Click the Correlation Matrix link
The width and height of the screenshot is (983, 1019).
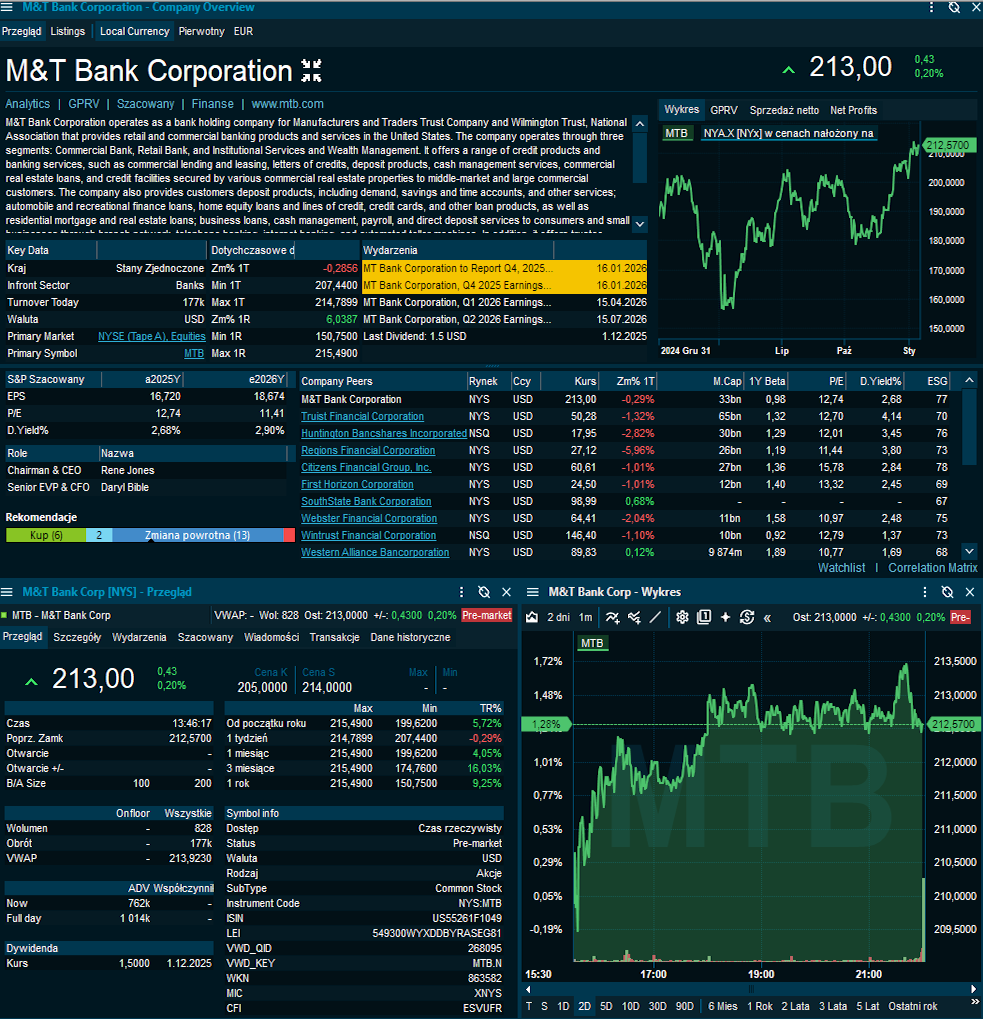[x=932, y=567]
